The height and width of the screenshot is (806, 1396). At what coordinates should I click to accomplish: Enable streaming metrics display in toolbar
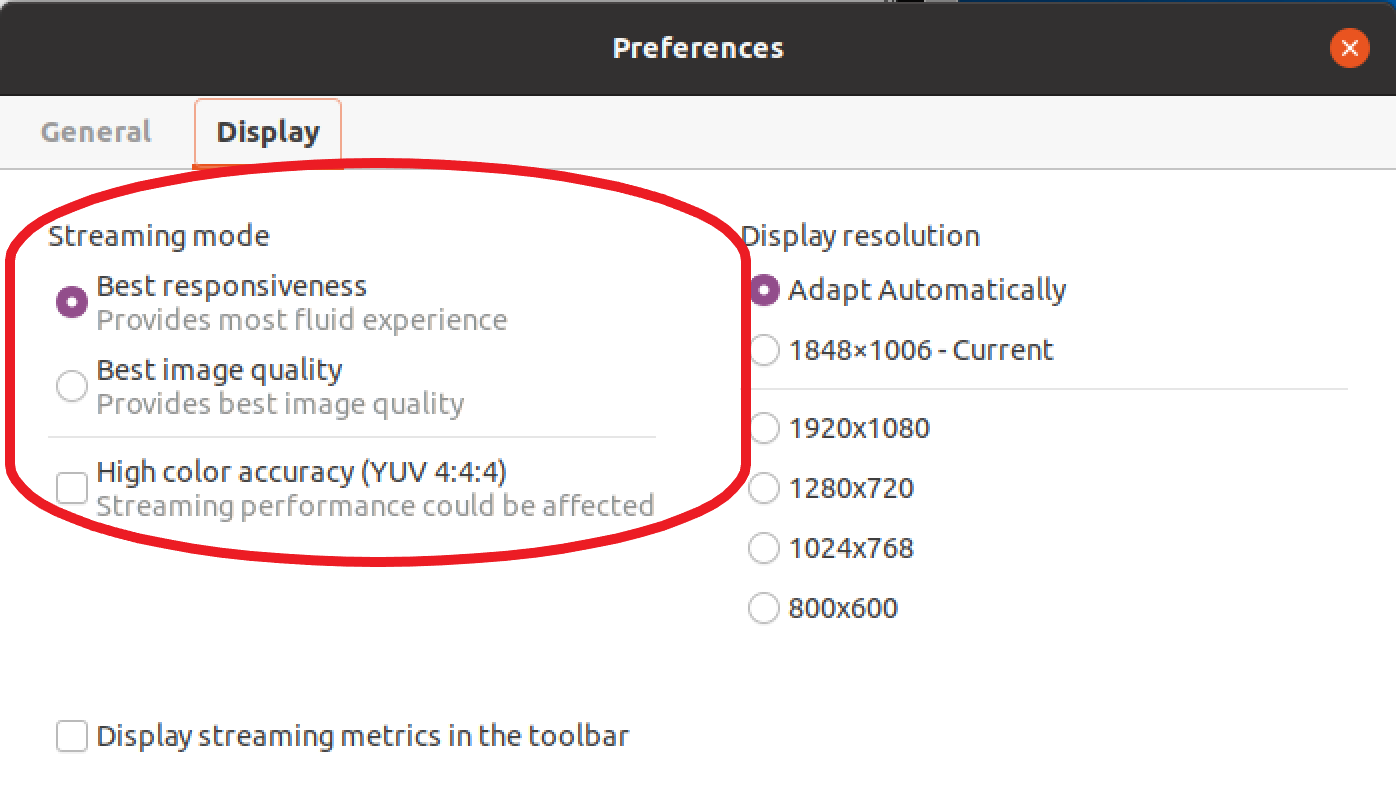point(71,736)
